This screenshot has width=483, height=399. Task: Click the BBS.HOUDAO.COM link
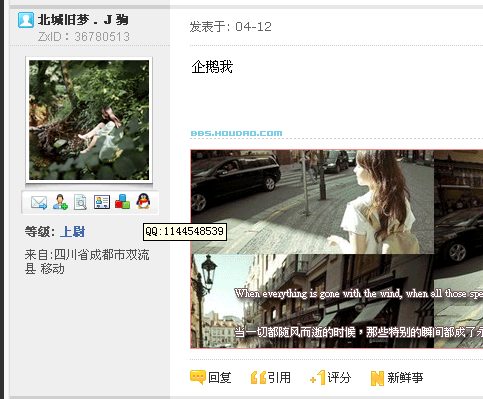(236, 133)
